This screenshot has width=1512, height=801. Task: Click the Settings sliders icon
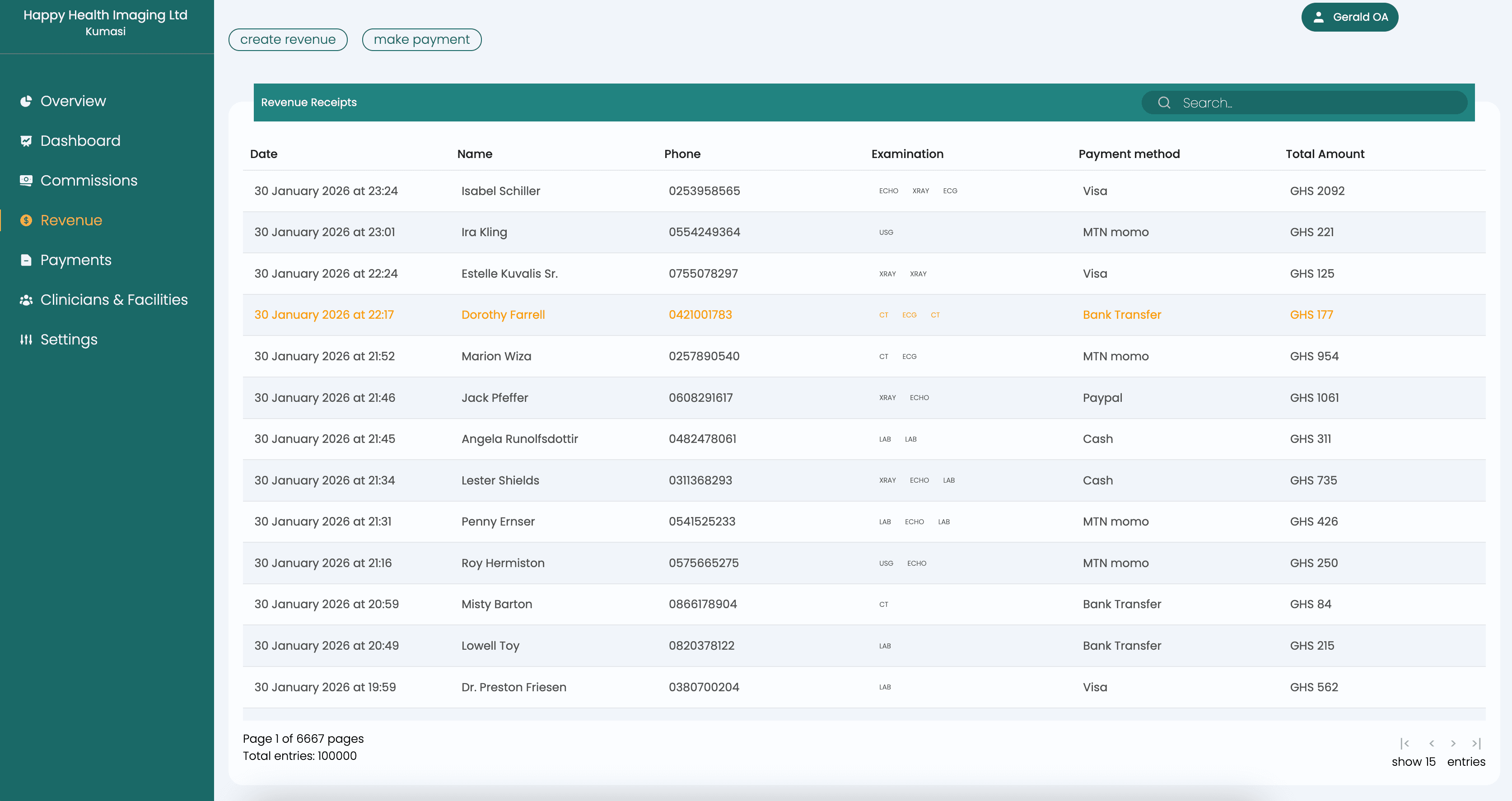(x=26, y=340)
